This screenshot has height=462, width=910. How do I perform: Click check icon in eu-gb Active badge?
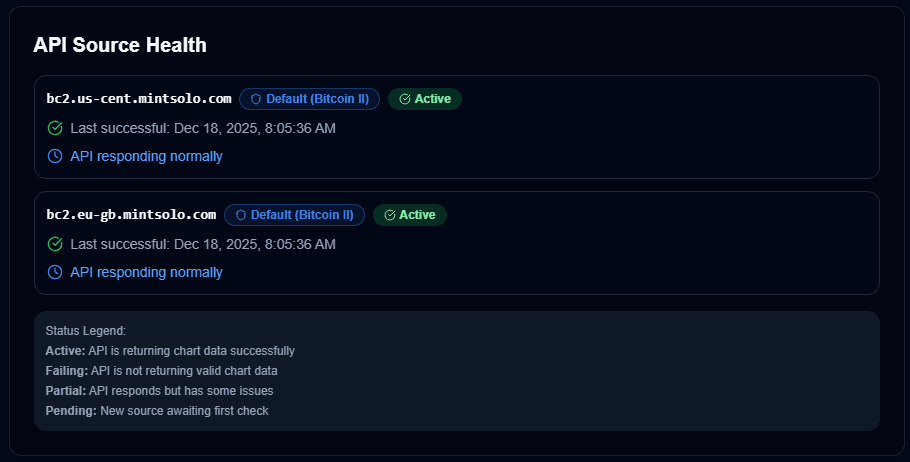coord(390,215)
